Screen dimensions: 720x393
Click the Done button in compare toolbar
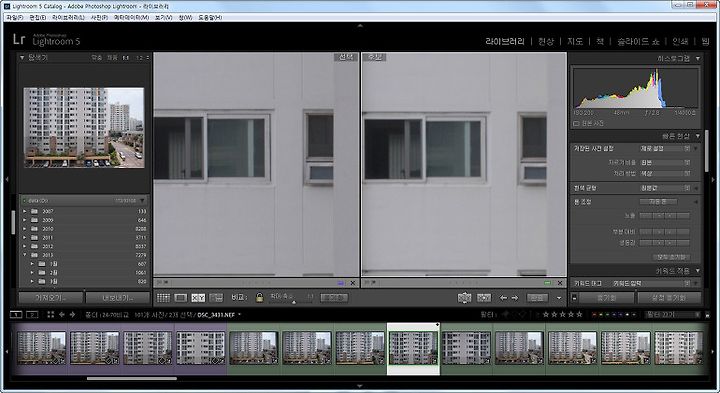click(537, 298)
